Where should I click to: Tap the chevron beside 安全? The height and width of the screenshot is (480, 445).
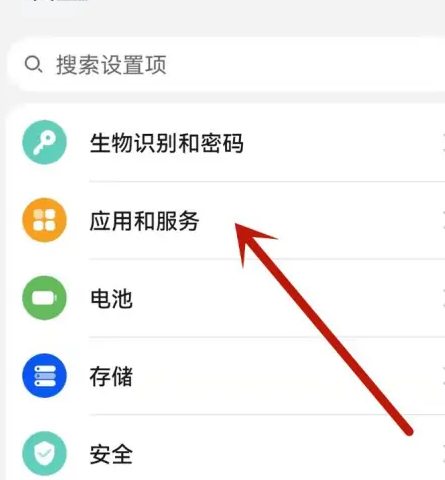click(443, 454)
